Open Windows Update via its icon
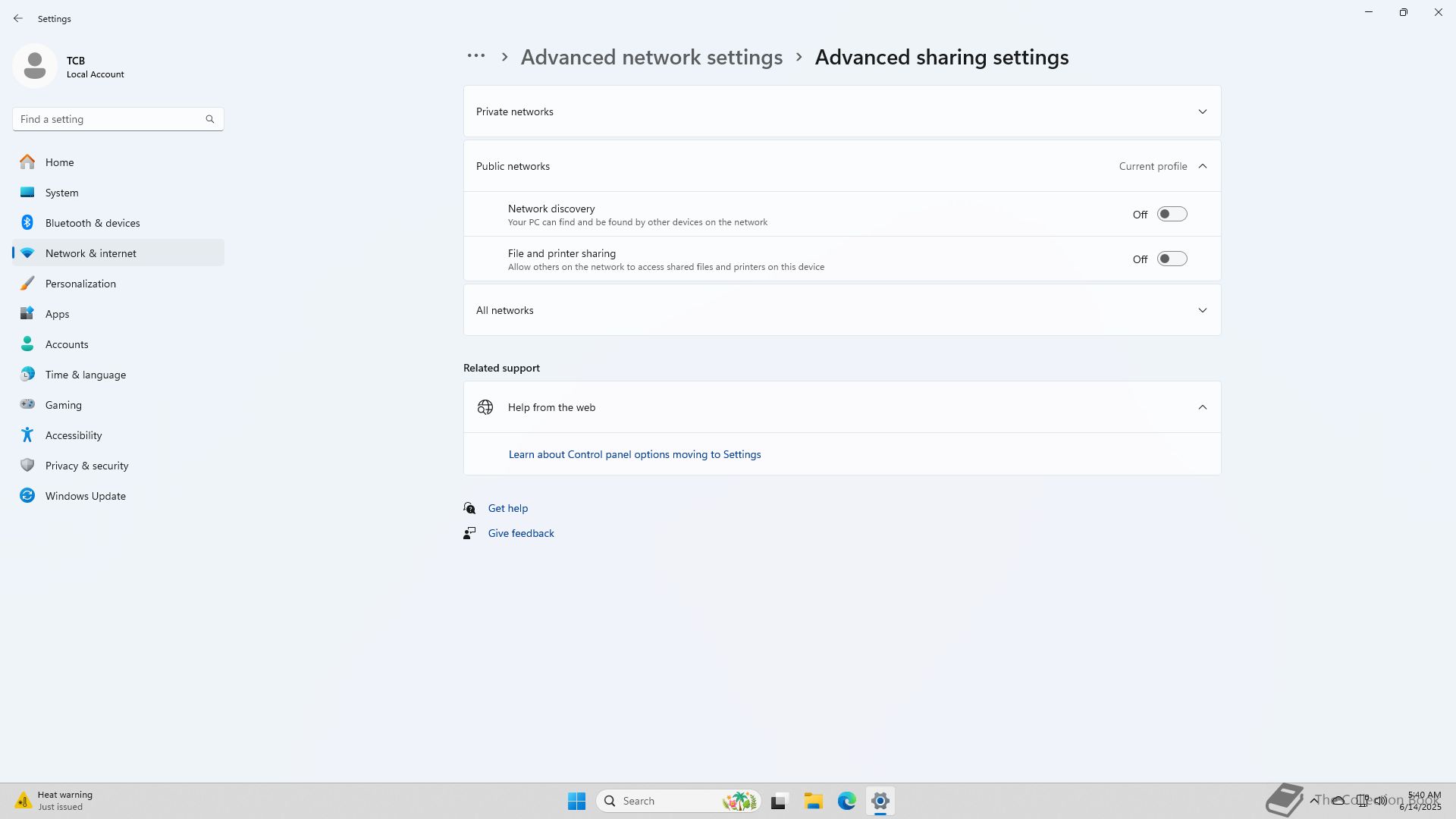Image resolution: width=1456 pixels, height=819 pixels. click(27, 496)
